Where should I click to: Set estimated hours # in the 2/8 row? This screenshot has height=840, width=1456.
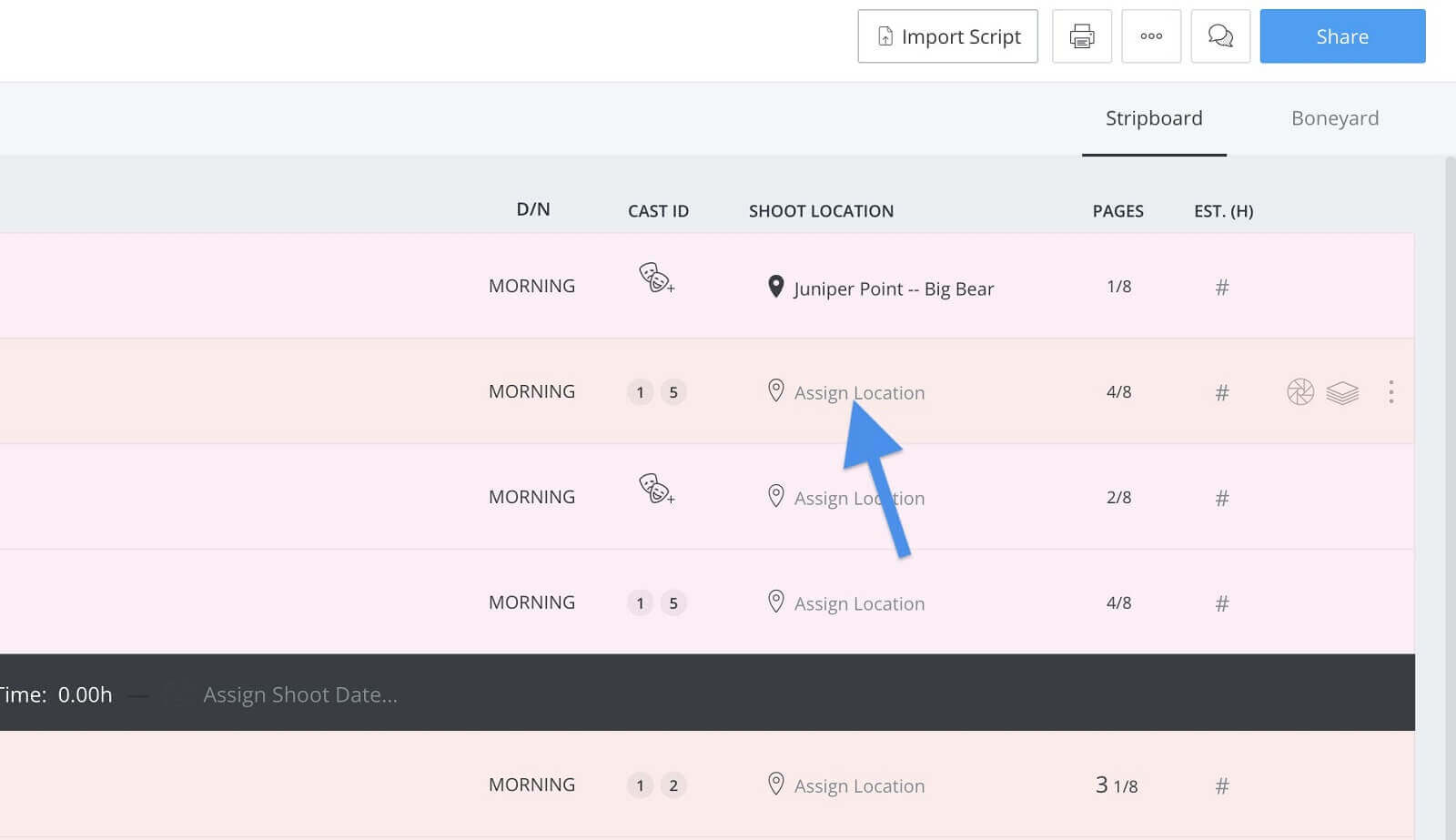[x=1222, y=499]
